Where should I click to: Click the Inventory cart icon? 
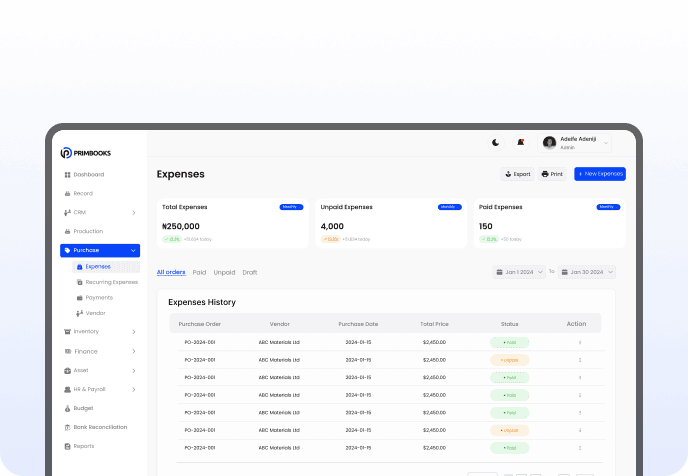[67, 332]
